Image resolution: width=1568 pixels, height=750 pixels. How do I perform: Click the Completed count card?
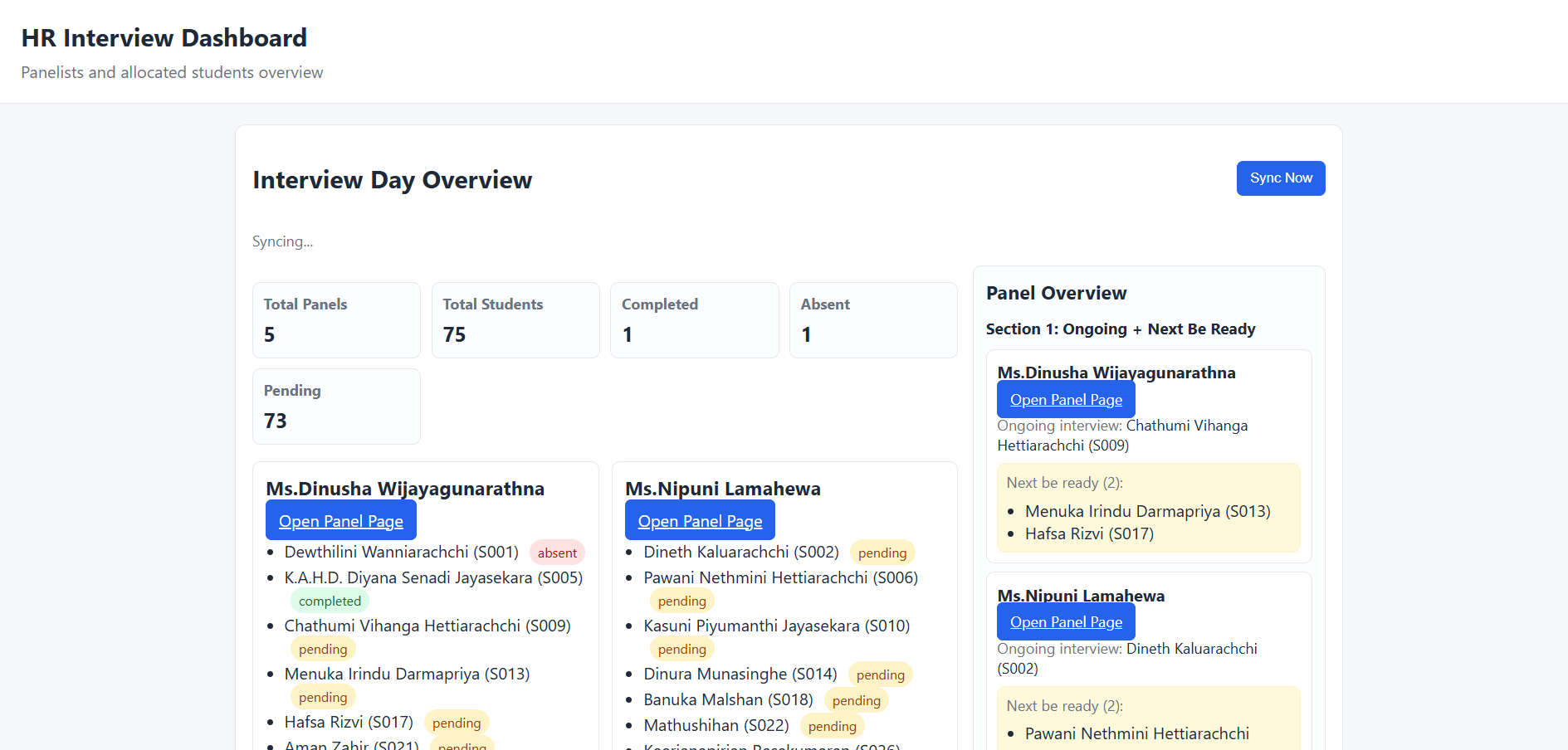coord(694,320)
